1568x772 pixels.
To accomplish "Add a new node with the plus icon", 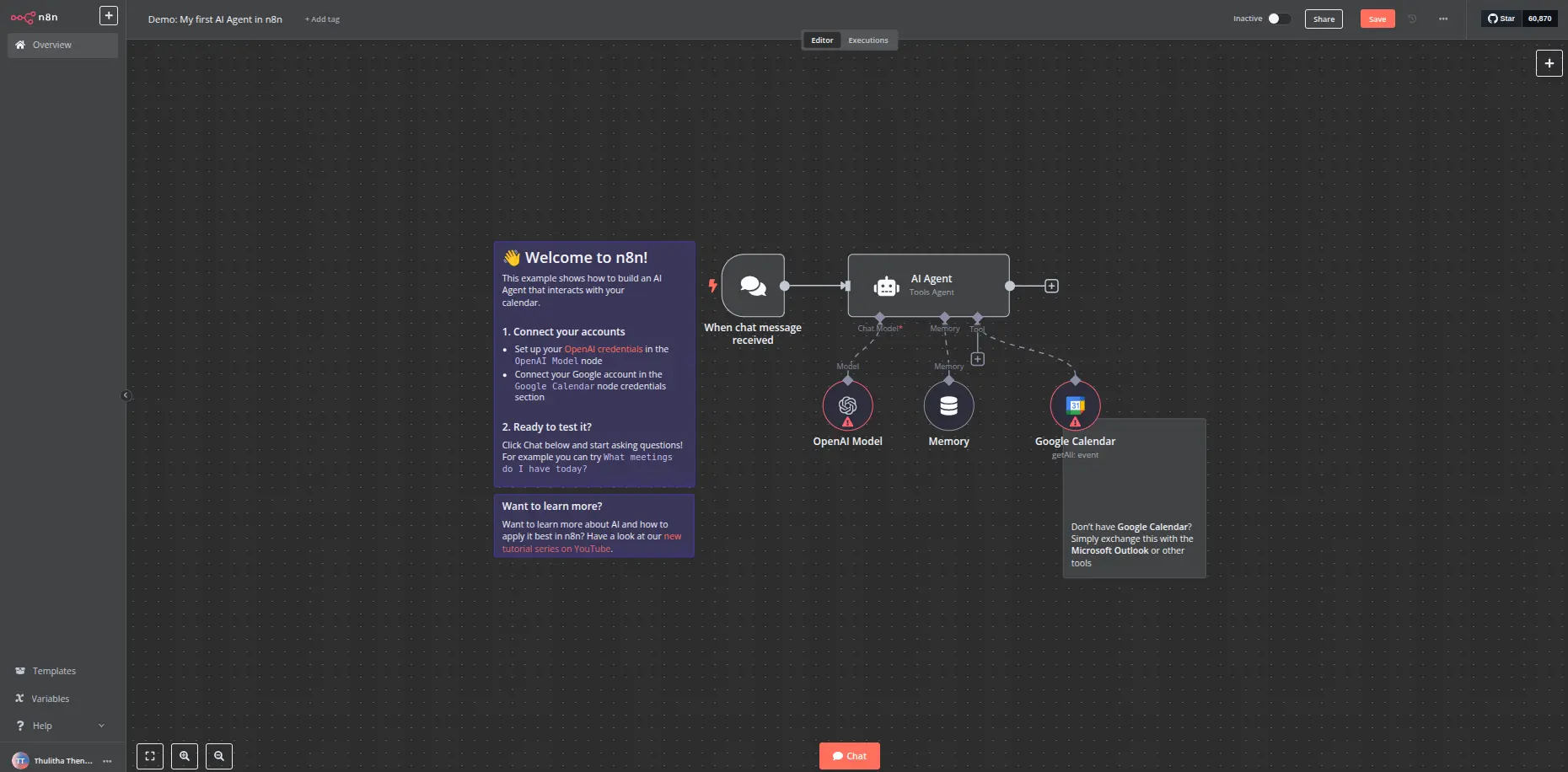I will click(1549, 62).
